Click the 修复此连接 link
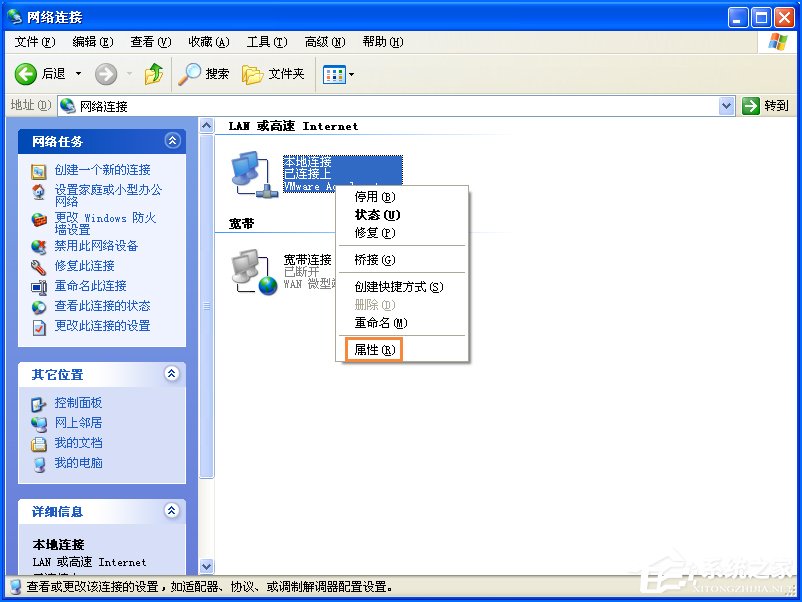The image size is (802, 602). [84, 266]
